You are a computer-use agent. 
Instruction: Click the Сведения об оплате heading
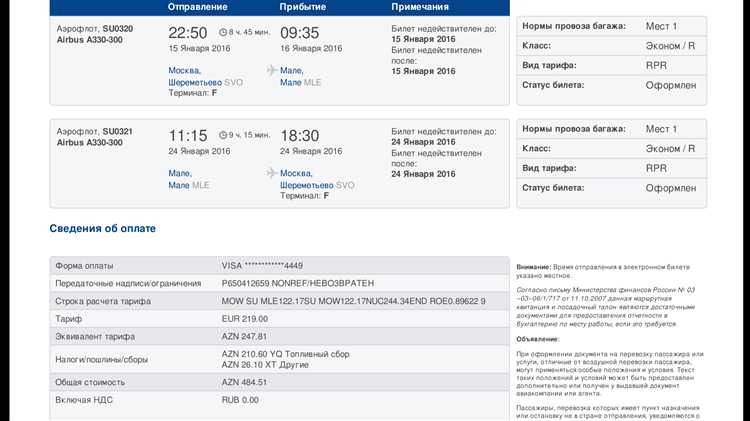(103, 228)
